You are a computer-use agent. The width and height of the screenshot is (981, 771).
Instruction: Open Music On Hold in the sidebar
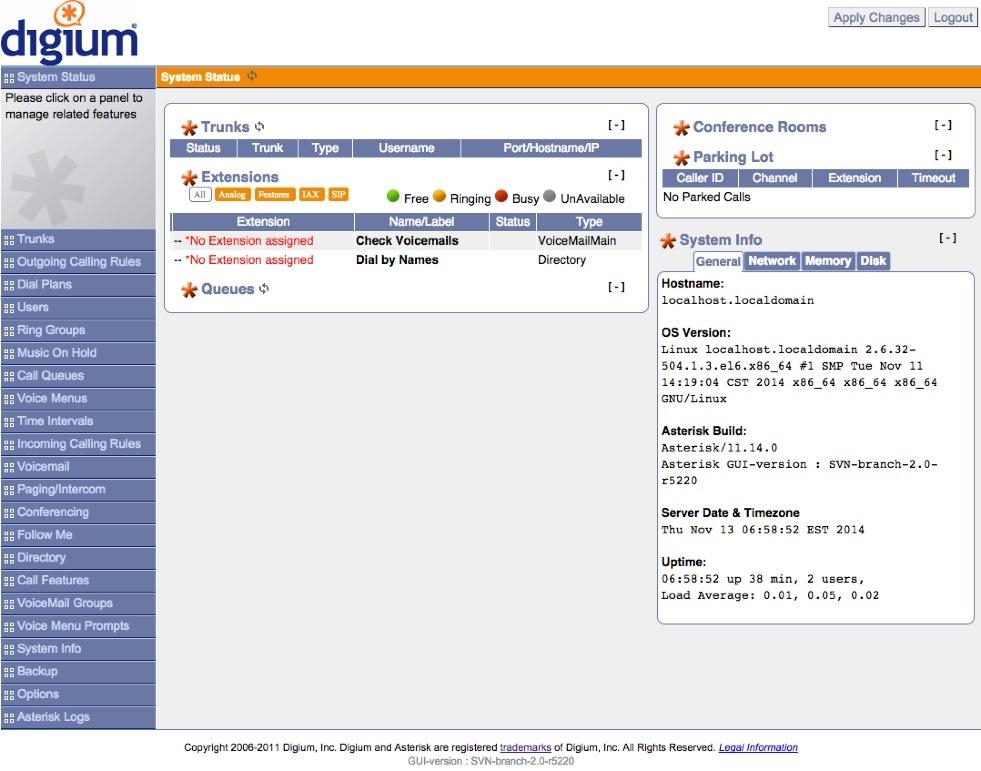click(x=78, y=354)
